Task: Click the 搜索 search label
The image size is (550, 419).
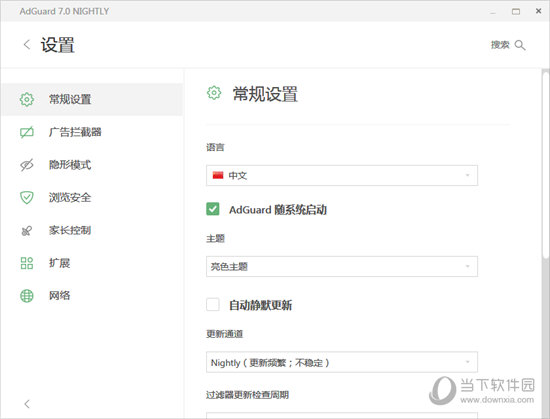Action: [x=500, y=45]
